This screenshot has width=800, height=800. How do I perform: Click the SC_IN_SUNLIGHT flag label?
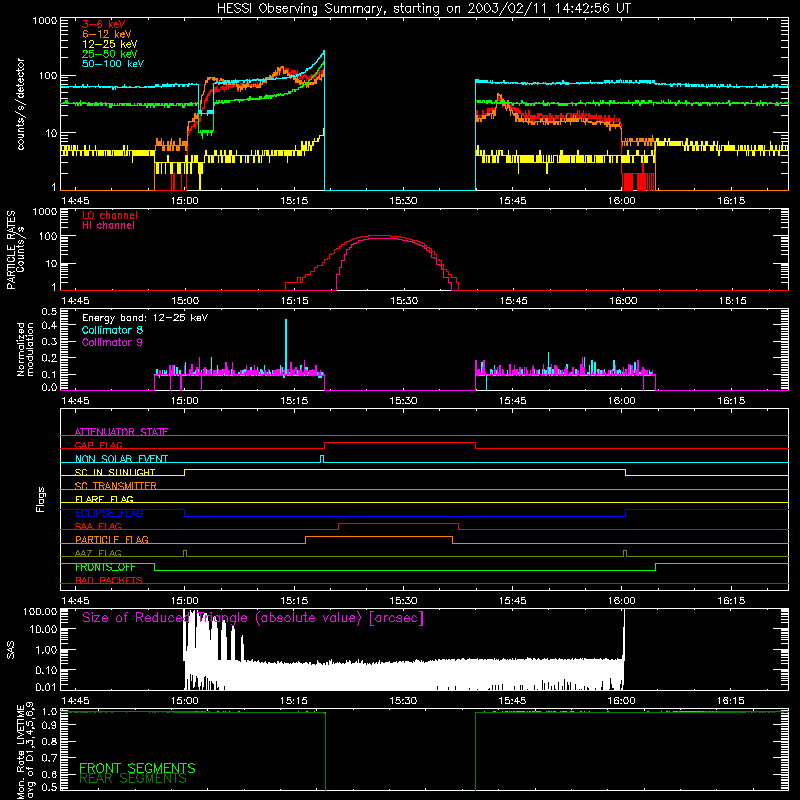point(115,472)
